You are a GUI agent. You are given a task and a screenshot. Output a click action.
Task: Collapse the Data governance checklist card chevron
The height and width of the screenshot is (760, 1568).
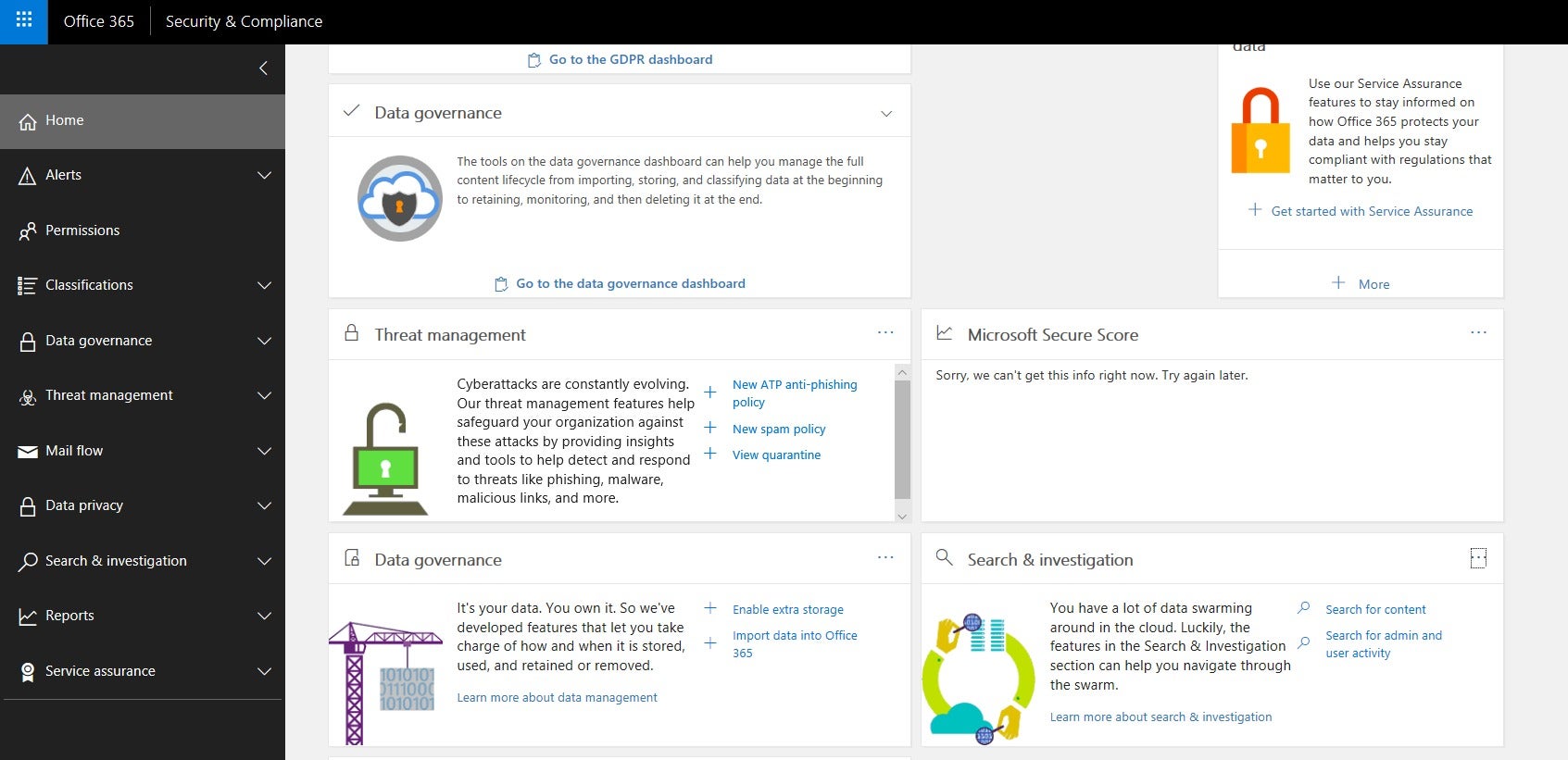pos(886,113)
